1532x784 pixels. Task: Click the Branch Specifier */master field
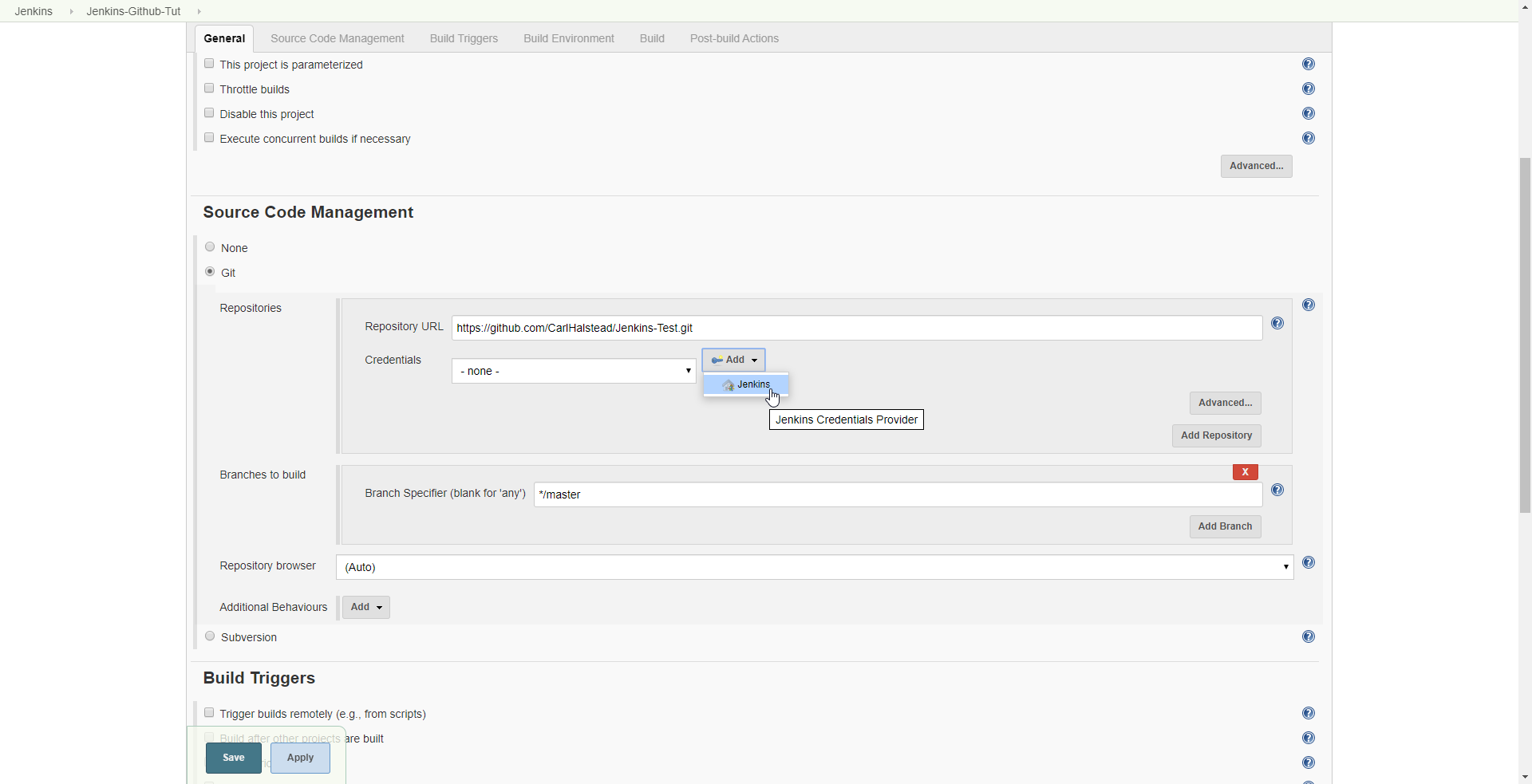click(x=898, y=494)
